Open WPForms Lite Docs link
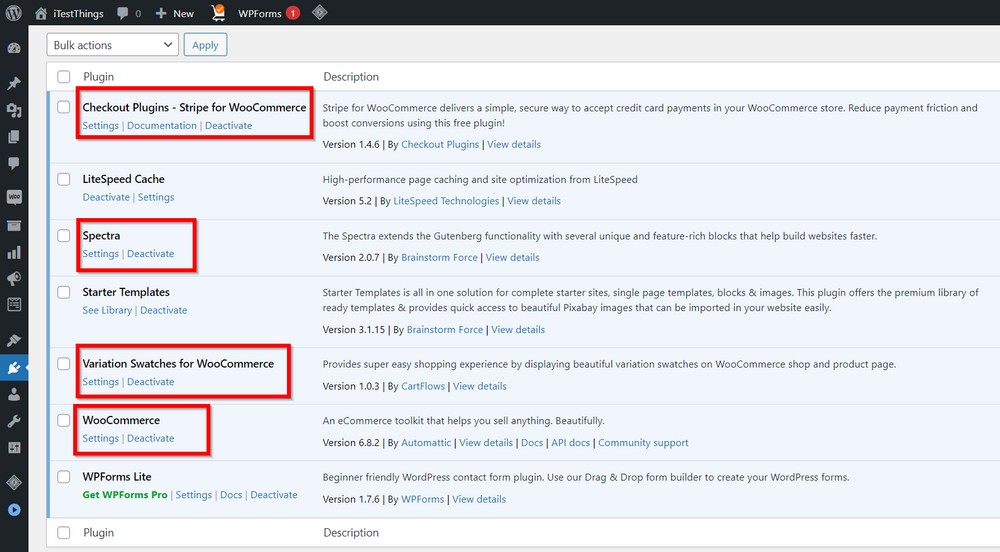The width and height of the screenshot is (1000, 552). pos(231,495)
